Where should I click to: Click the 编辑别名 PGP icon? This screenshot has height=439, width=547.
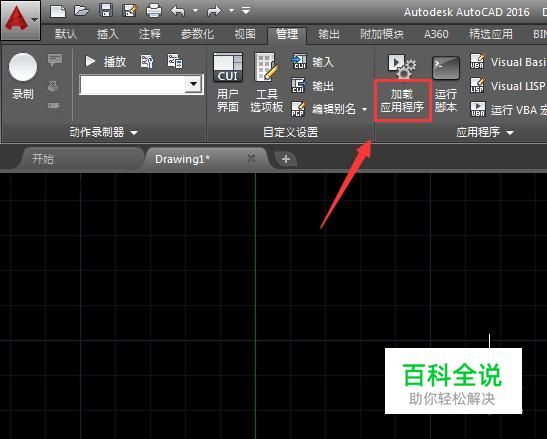coord(298,109)
